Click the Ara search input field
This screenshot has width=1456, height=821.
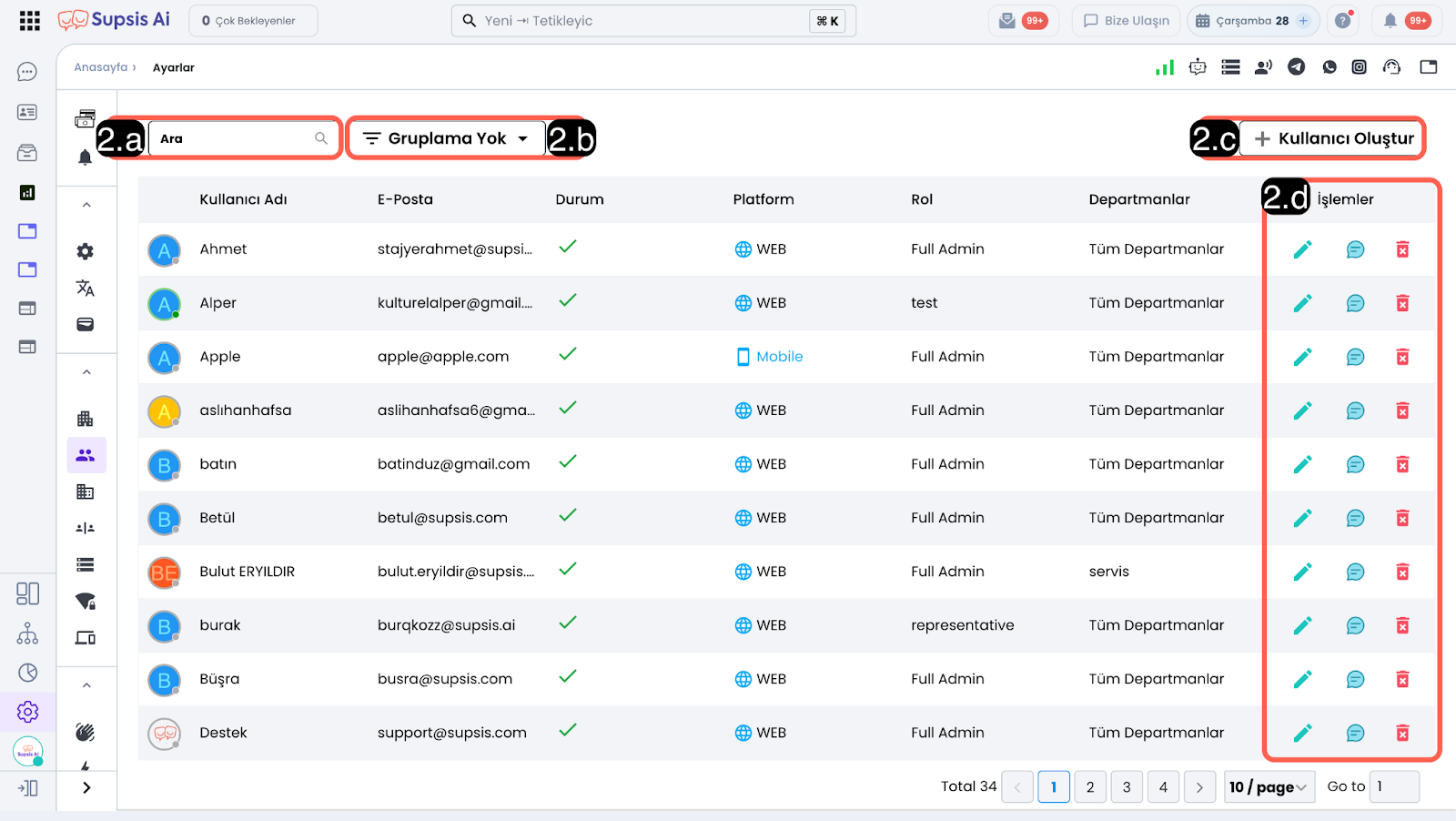235,138
